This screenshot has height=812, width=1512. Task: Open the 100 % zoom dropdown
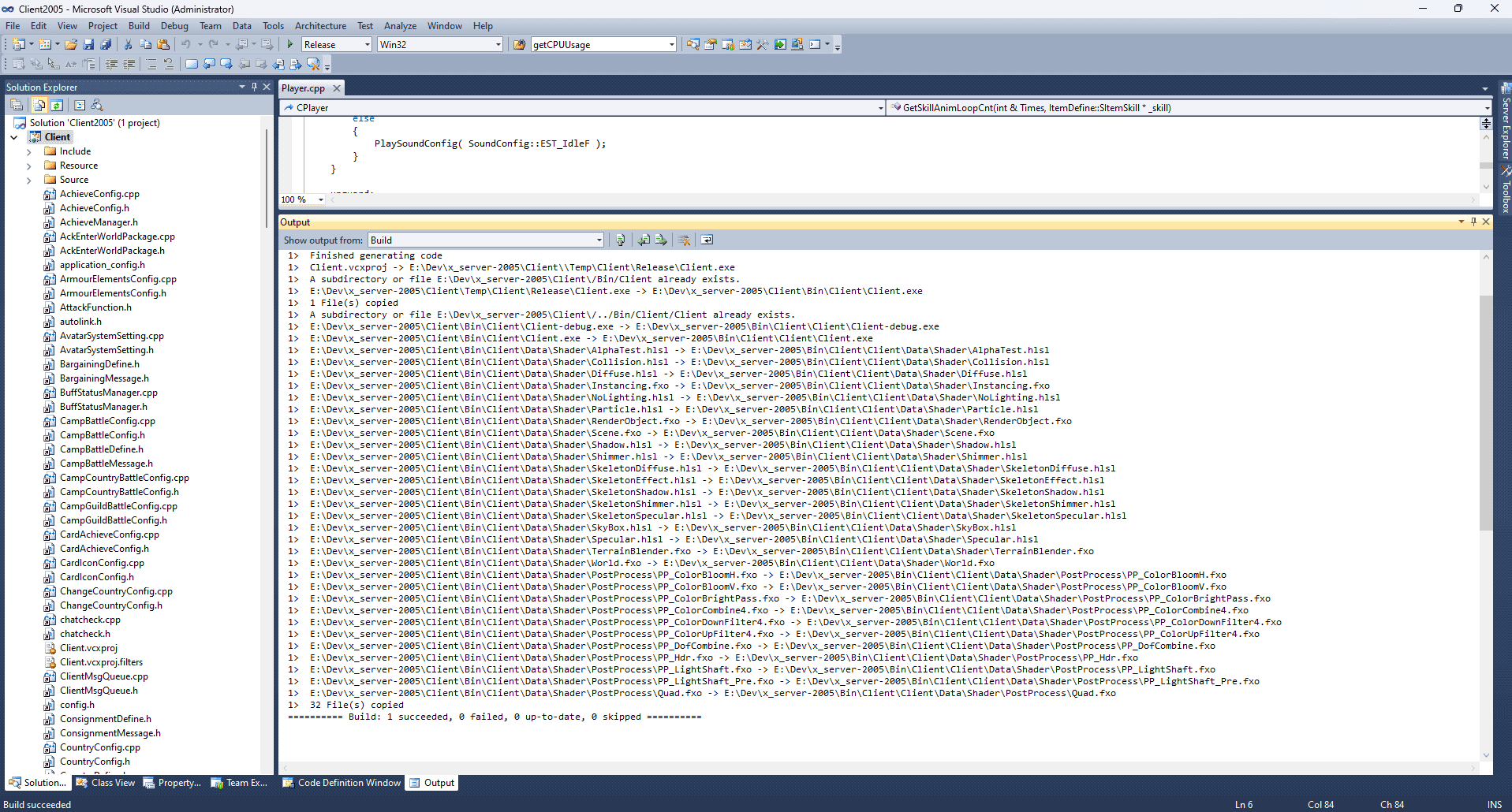point(321,199)
